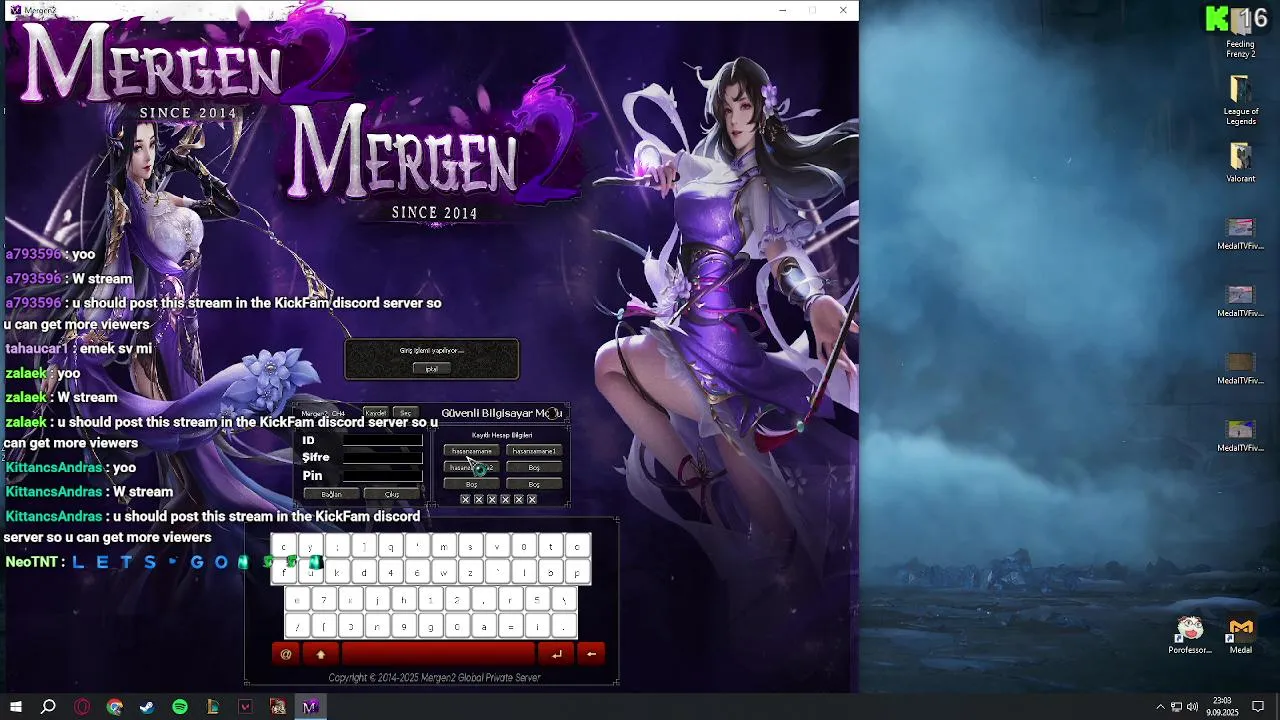
Task: Click the Kaydet button above the ID field
Action: point(376,413)
